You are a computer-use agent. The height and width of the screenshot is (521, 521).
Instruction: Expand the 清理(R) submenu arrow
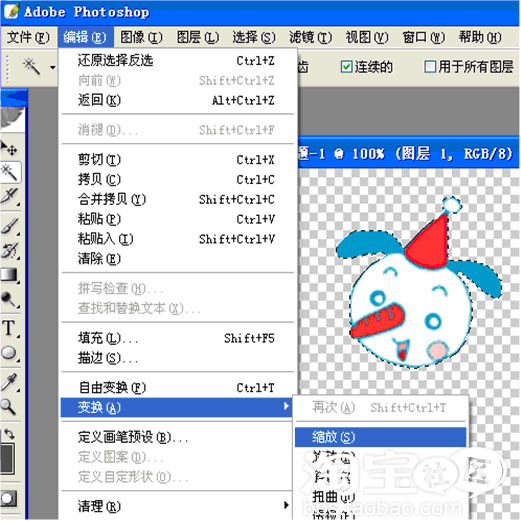(x=286, y=505)
